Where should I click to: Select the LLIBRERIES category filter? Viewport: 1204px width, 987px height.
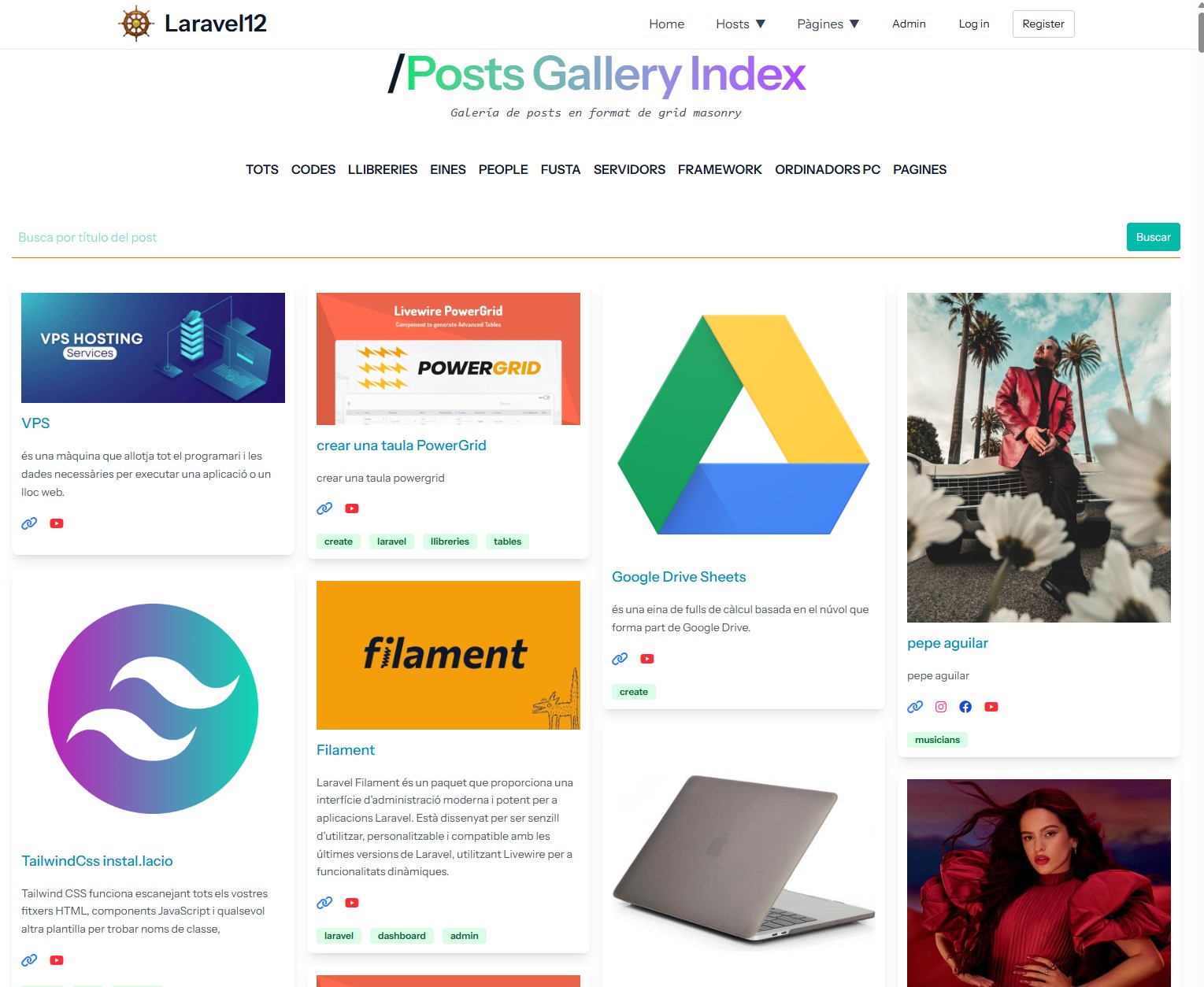(x=383, y=169)
